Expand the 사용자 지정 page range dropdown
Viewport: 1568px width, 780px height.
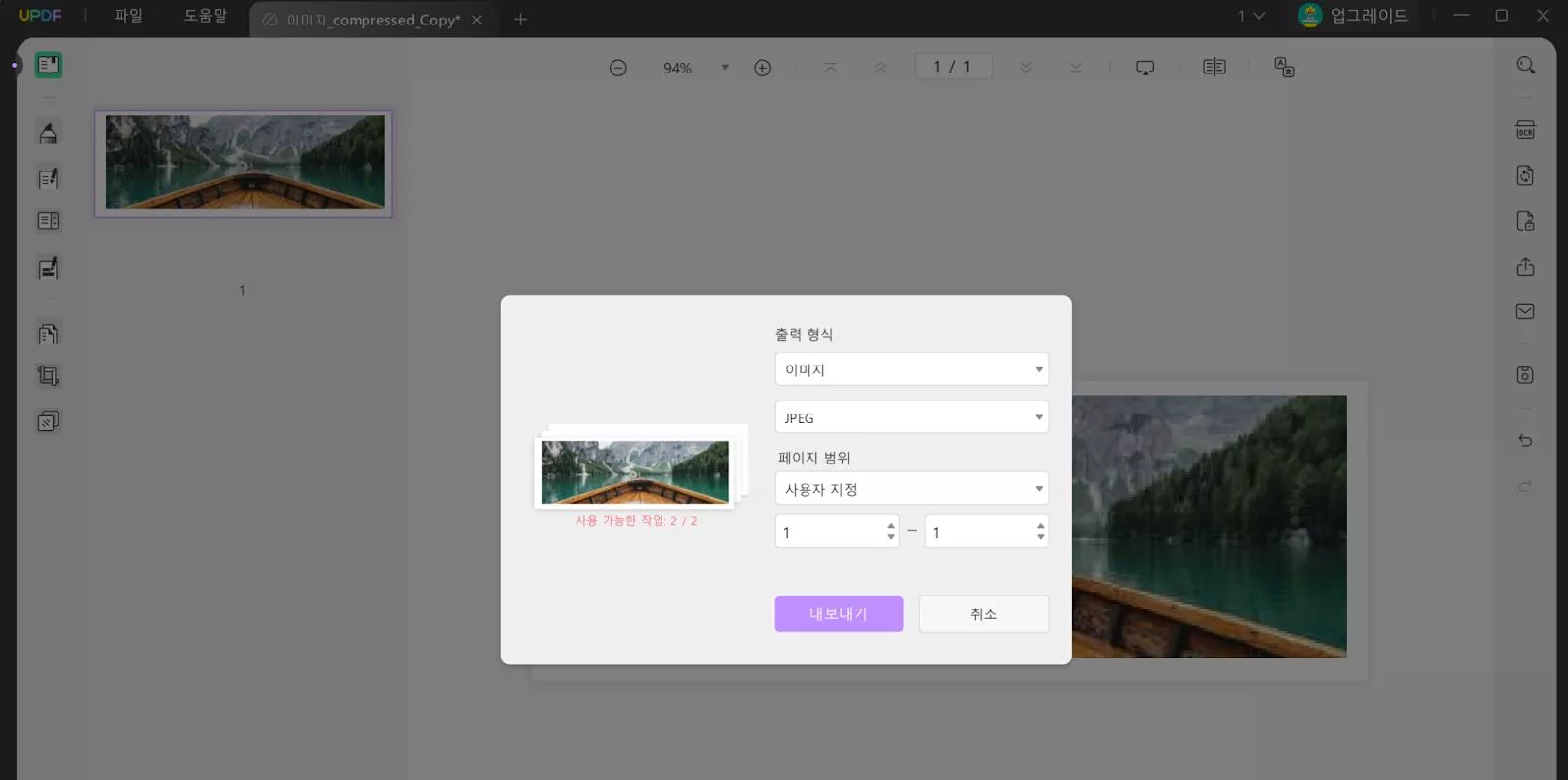tap(910, 489)
